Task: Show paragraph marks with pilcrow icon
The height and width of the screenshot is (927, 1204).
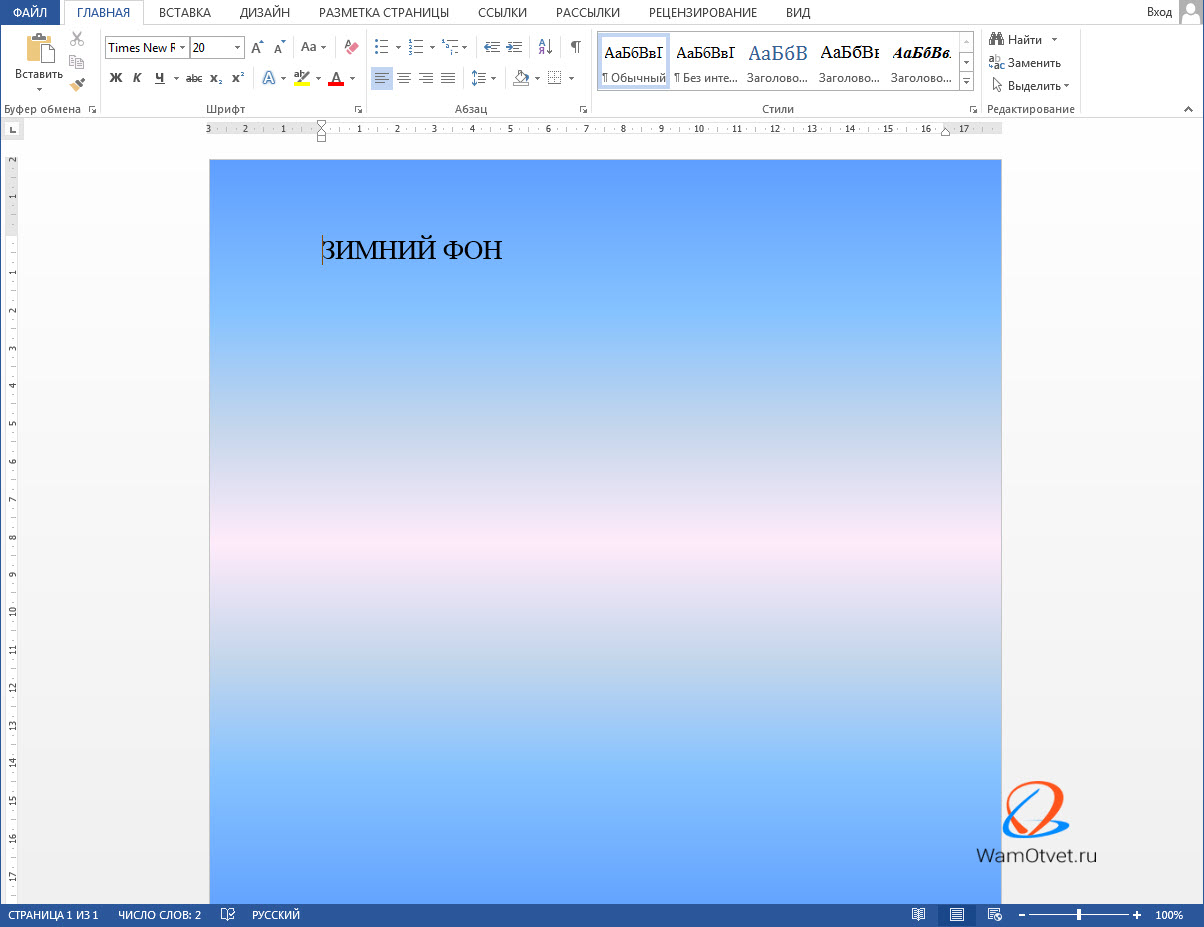Action: coord(575,47)
